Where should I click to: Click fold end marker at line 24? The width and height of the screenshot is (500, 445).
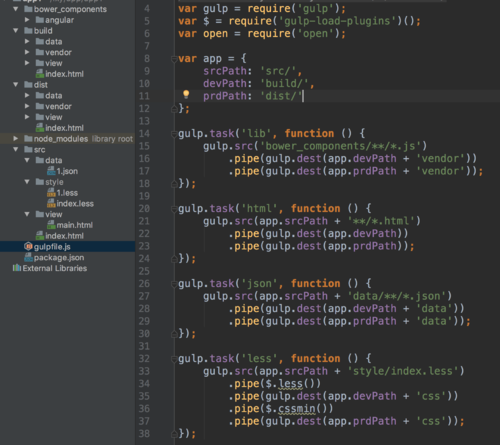(174, 259)
